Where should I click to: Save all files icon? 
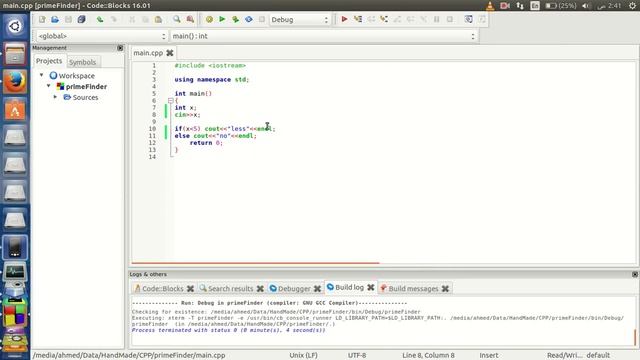pyautogui.click(x=81, y=19)
